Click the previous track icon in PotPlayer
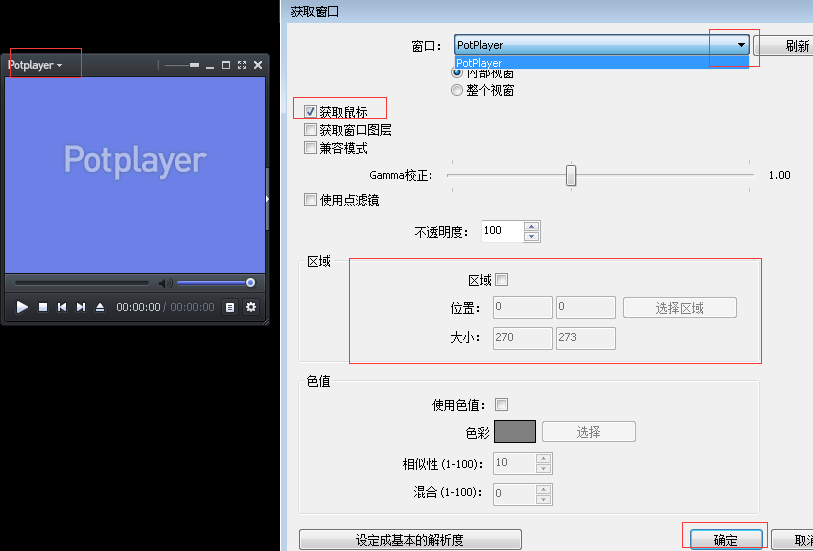Screen dimensions: 813x551 (x=62, y=307)
